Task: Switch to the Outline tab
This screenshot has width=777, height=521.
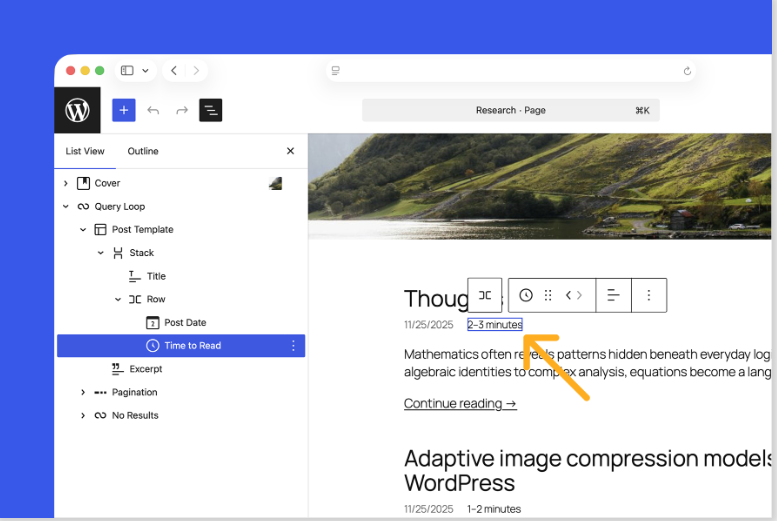Action: coord(143,151)
